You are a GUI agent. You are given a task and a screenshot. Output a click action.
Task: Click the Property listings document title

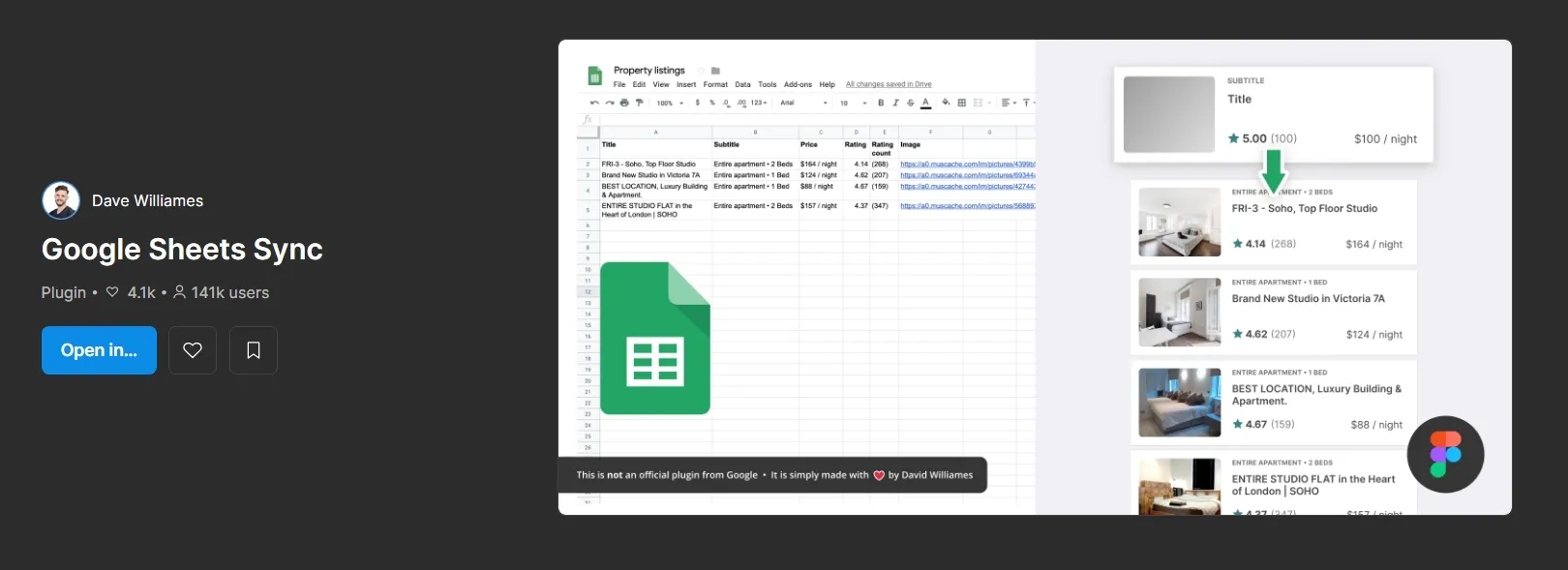click(649, 70)
